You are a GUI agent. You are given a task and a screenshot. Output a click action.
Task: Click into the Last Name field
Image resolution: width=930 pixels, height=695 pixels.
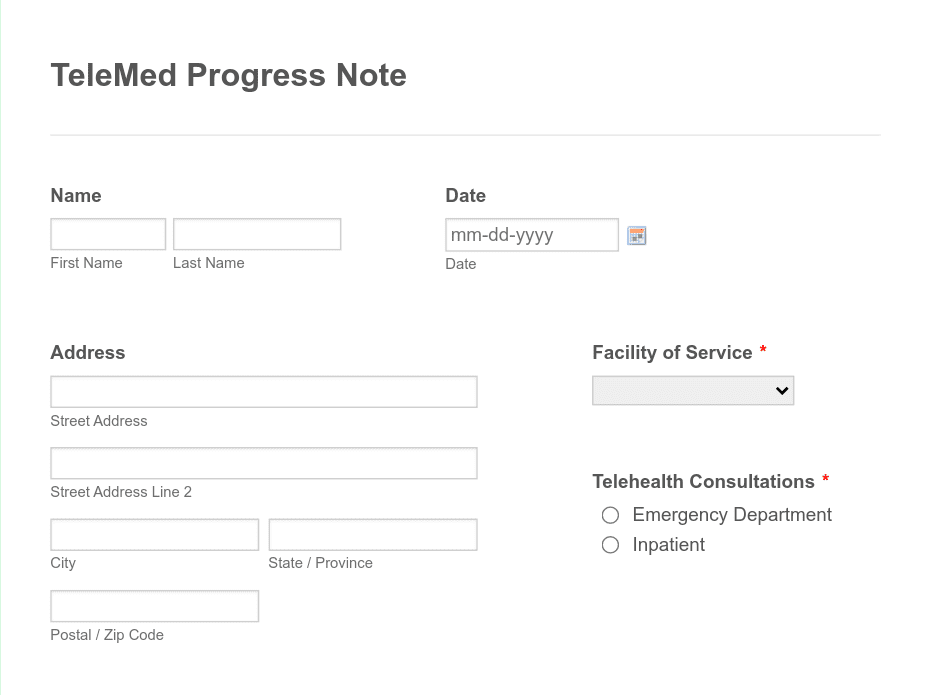(x=256, y=233)
